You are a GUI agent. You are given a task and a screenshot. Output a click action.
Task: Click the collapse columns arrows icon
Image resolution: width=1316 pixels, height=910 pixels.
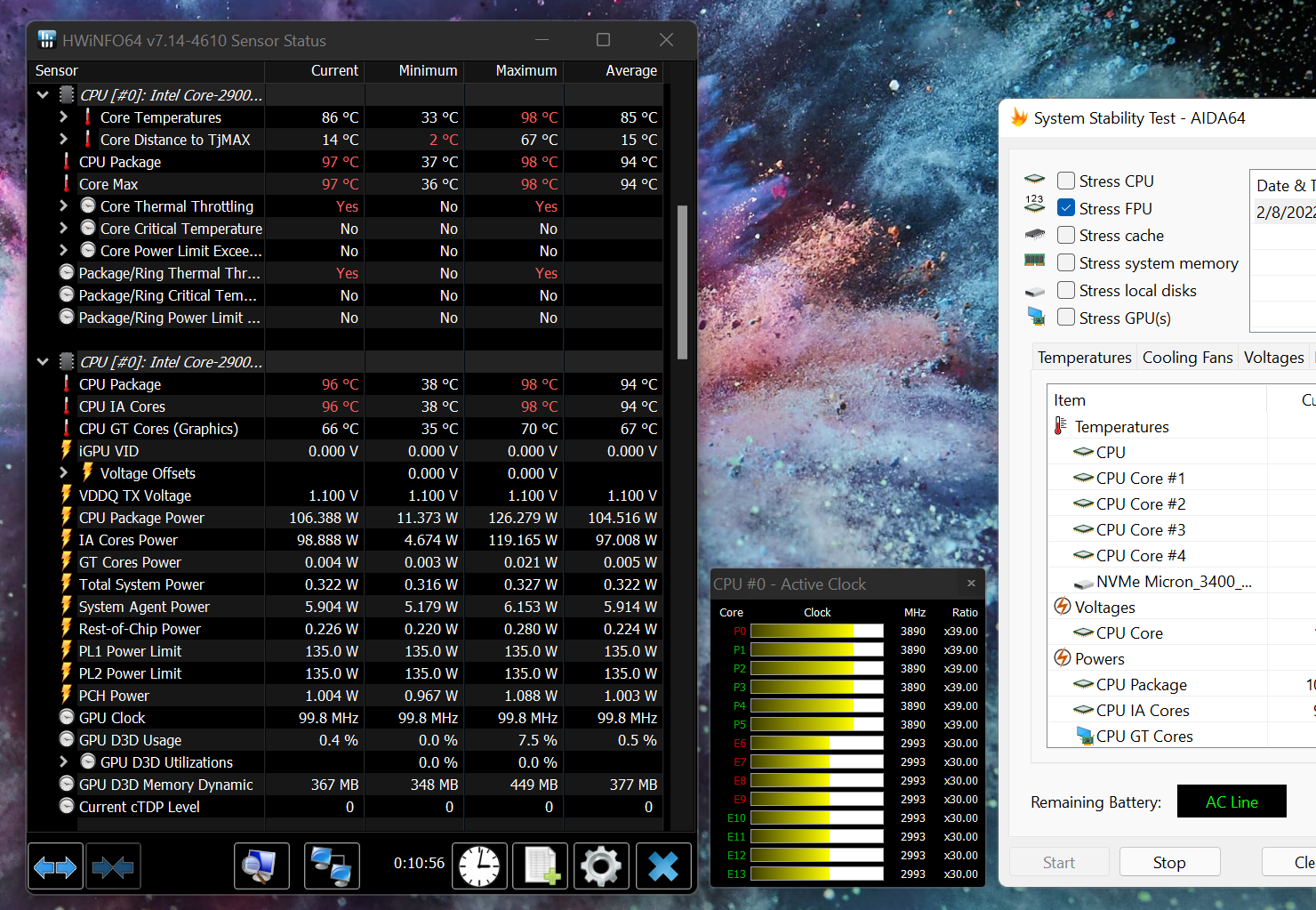(x=113, y=866)
